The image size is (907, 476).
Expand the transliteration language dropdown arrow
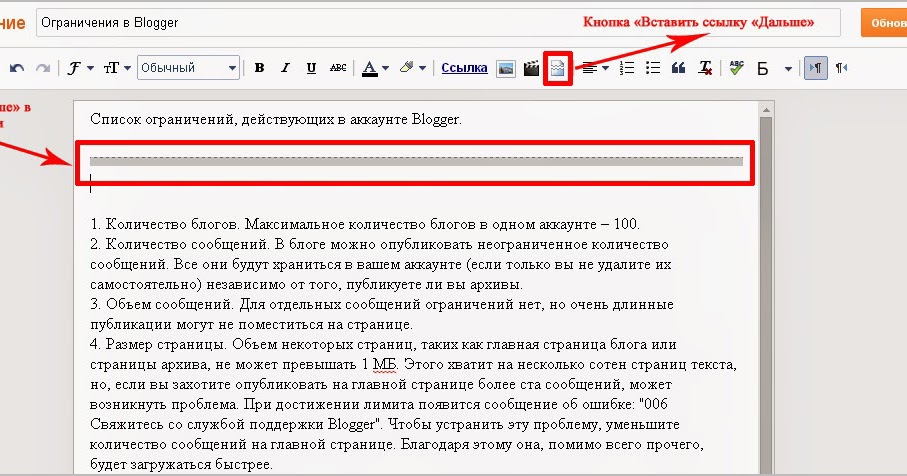pyautogui.click(x=788, y=69)
